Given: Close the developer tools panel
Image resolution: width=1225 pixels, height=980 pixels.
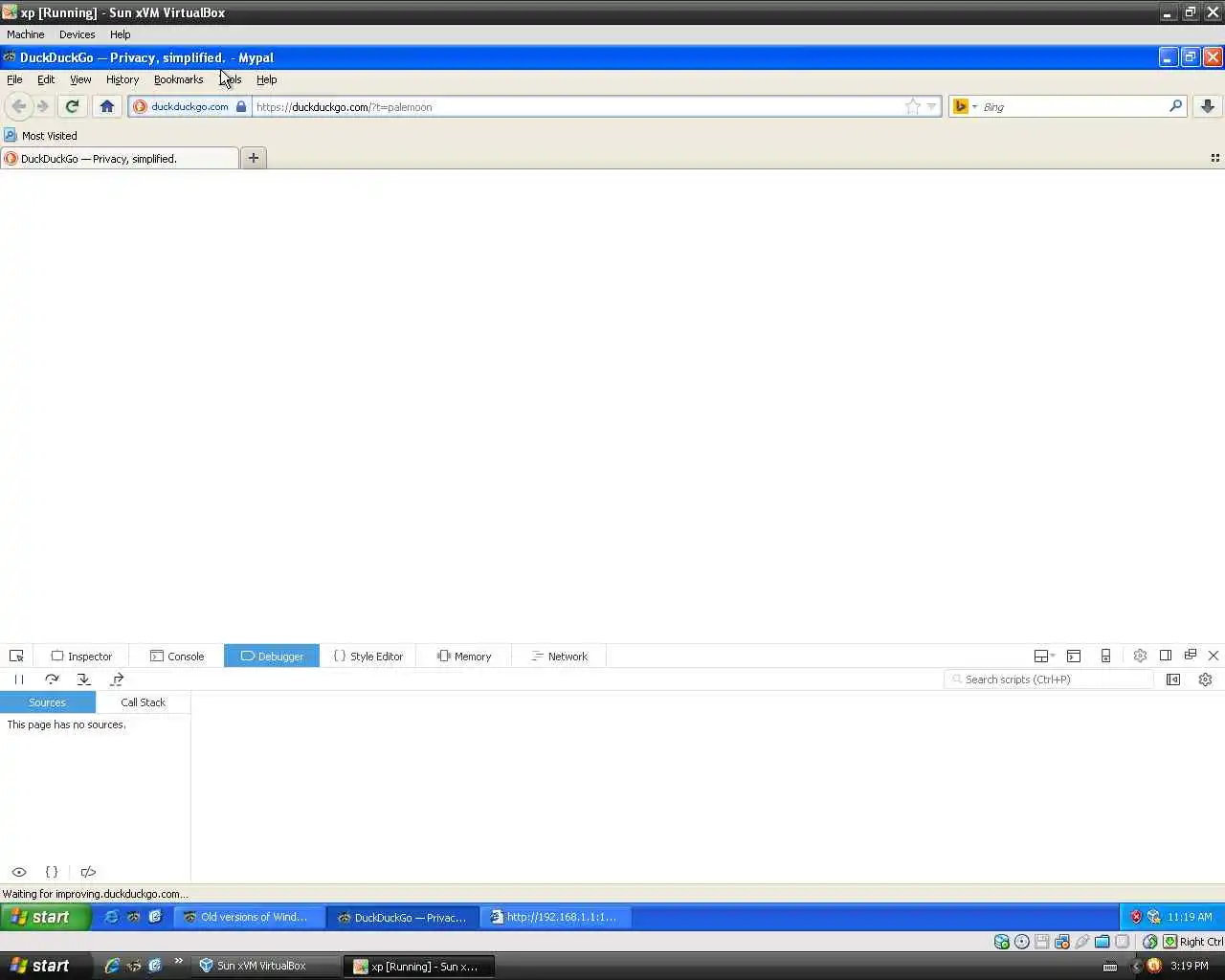Looking at the screenshot, I should point(1214,656).
